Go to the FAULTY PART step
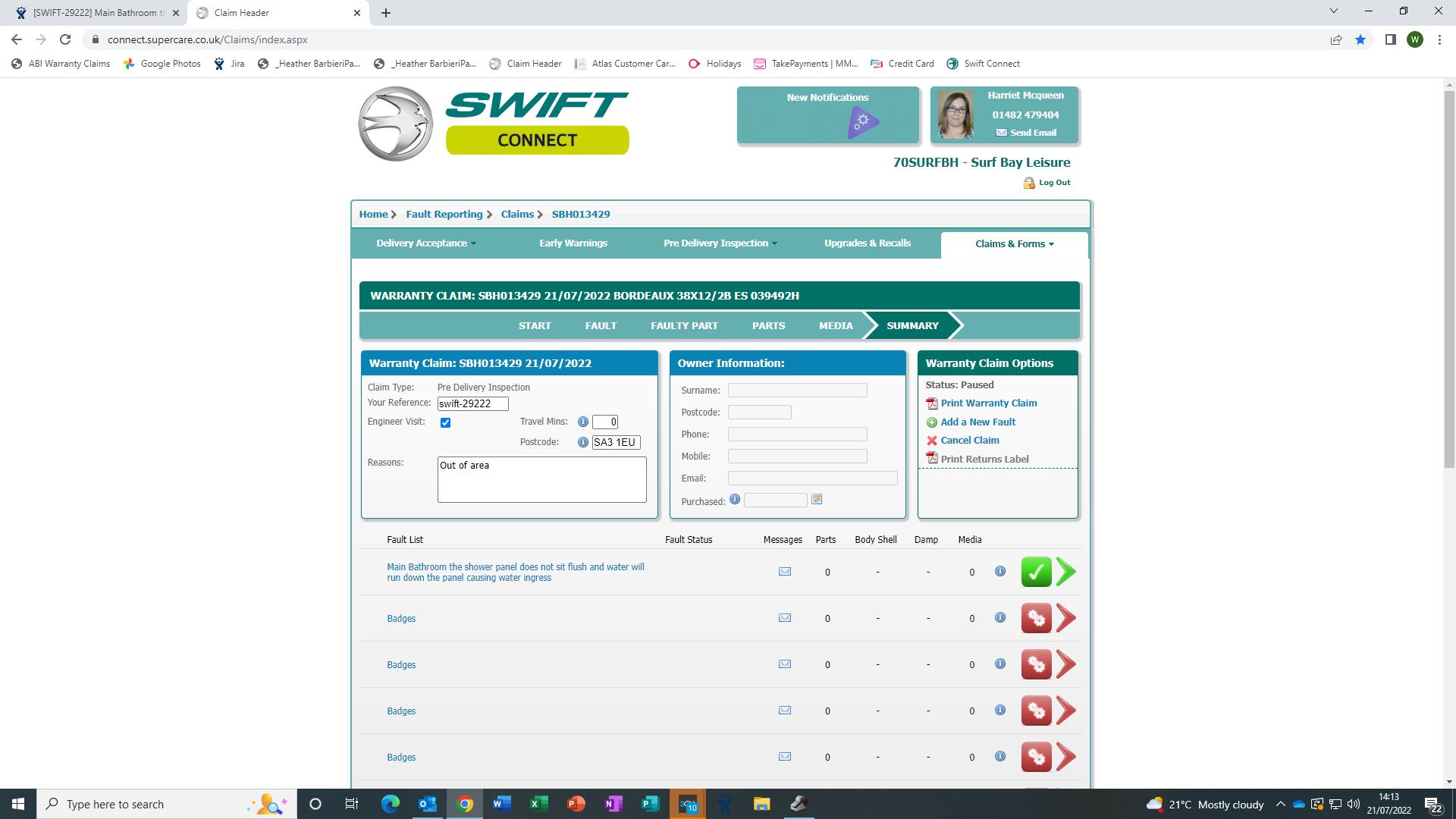This screenshot has height=819, width=1456. click(684, 325)
